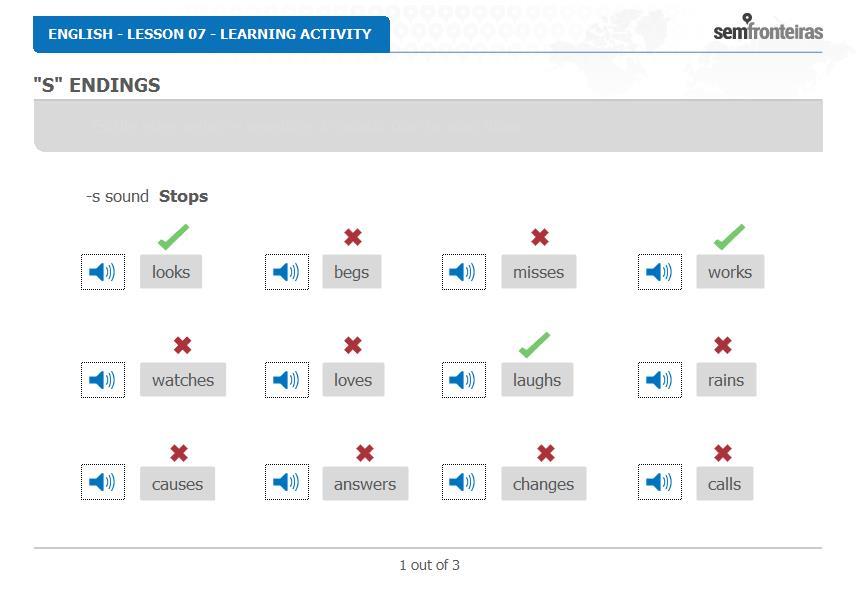This screenshot has height=600, width=860.
Task: Select the word button looks
Action: (171, 271)
